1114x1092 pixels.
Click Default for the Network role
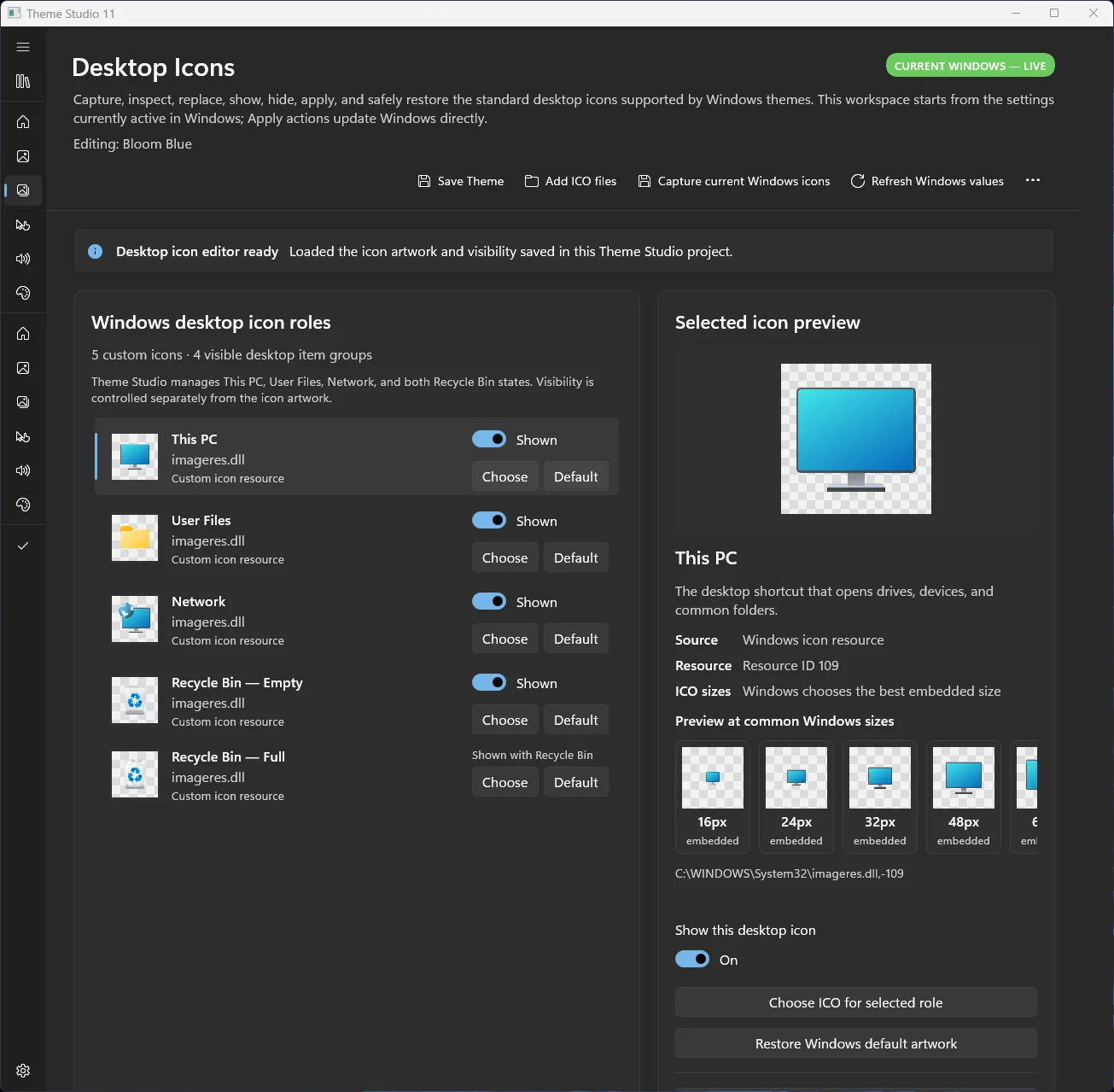click(x=576, y=639)
